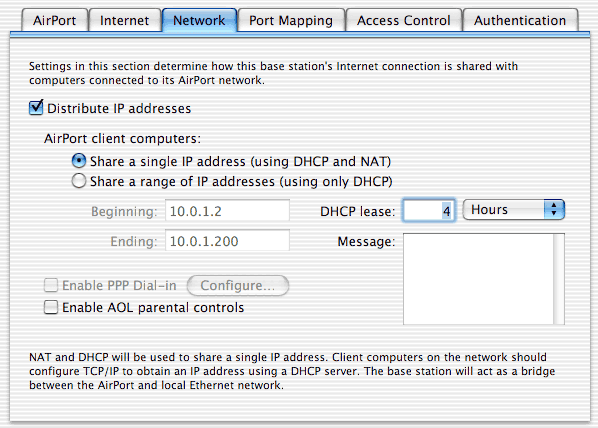Click the Configure... button
The width and height of the screenshot is (598, 428).
click(x=238, y=285)
